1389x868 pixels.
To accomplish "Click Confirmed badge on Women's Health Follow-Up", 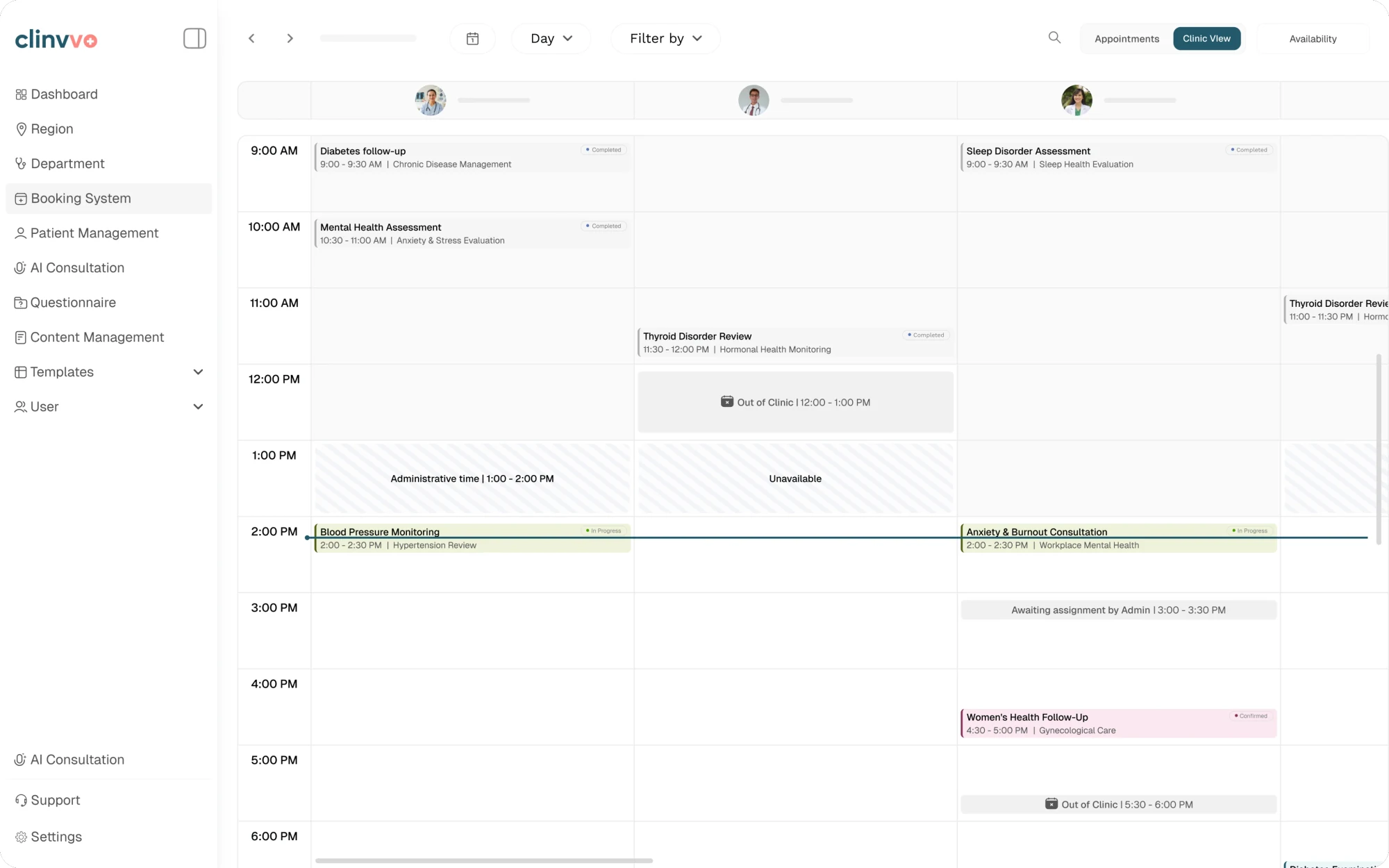I will pyautogui.click(x=1251, y=716).
